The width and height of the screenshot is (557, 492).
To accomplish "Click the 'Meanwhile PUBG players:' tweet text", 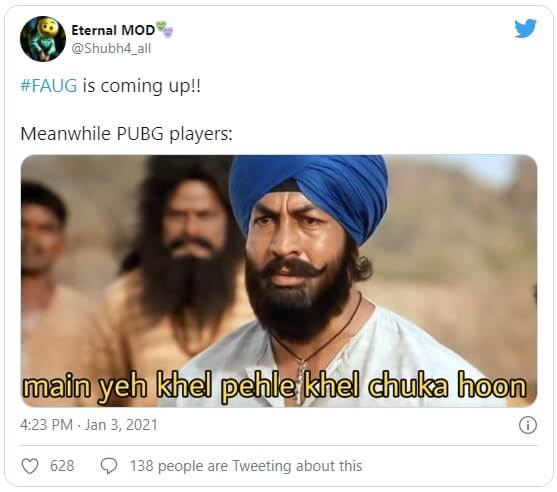I will pyautogui.click(x=126, y=134).
